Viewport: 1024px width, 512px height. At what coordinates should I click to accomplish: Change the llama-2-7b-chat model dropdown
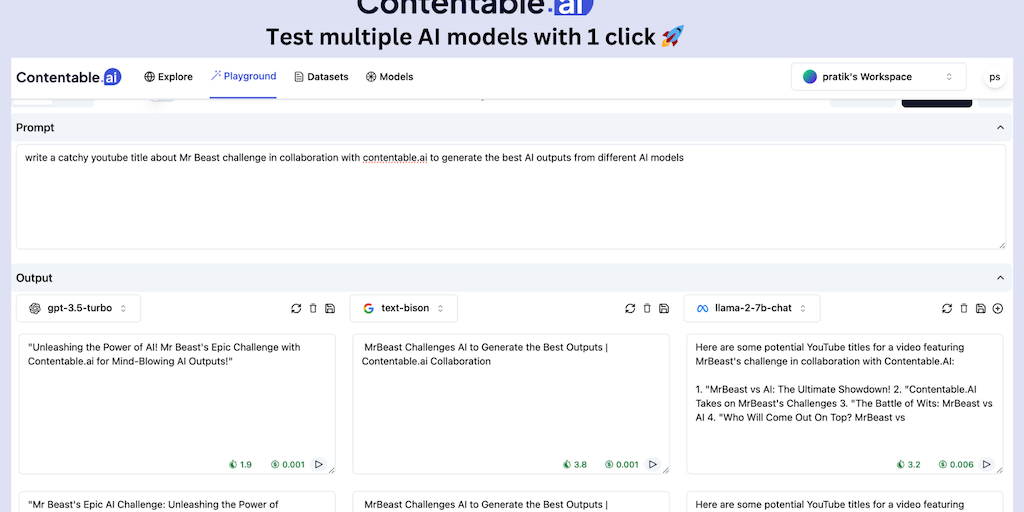click(x=751, y=308)
